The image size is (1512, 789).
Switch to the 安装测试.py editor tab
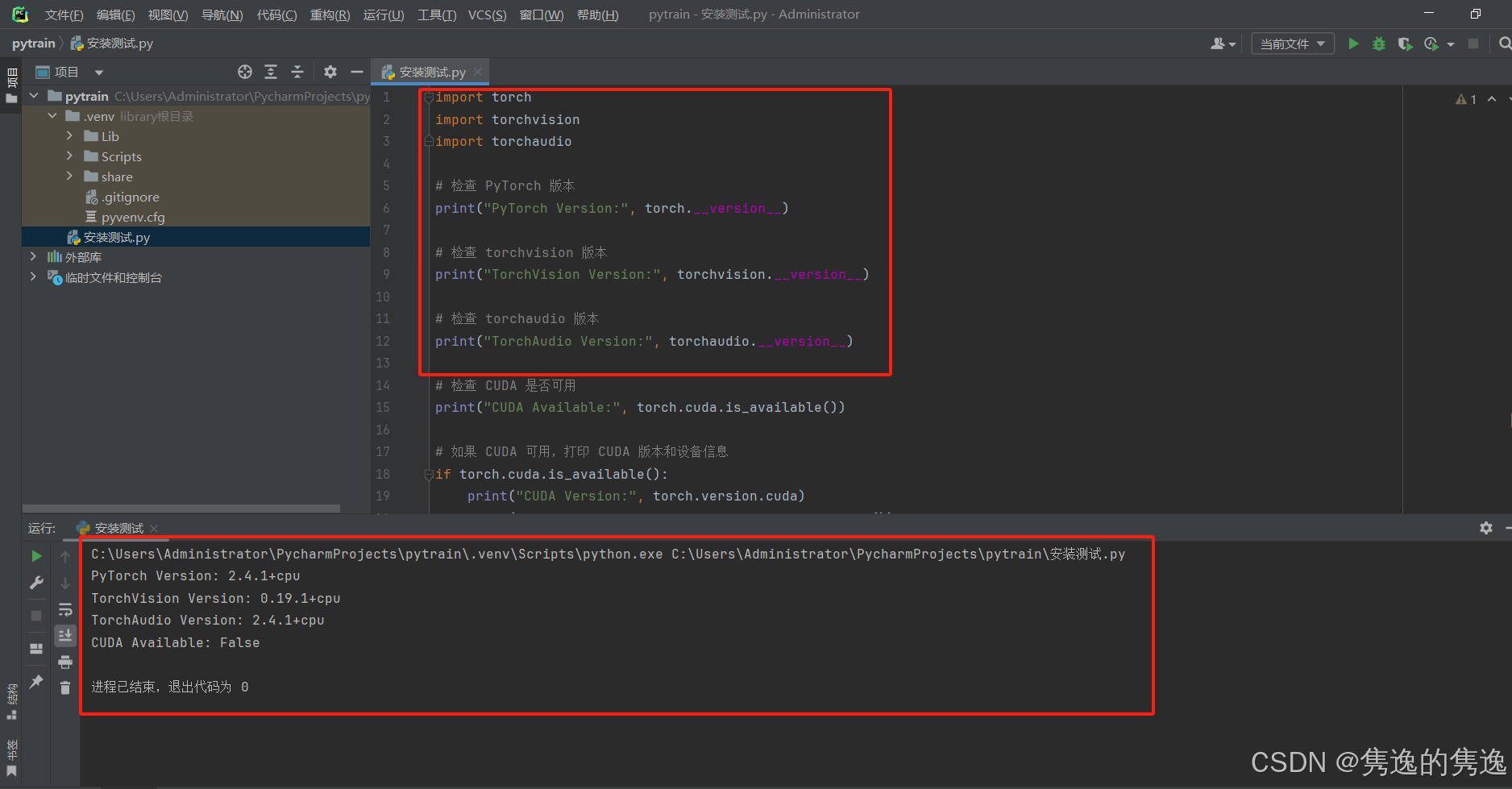(x=430, y=71)
